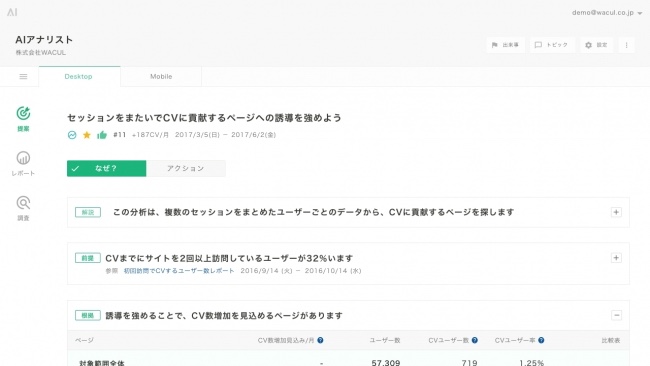Screen dimensions: 650x366
Task: Click help icon beside CV数増加見込み/月
Action: pyautogui.click(x=320, y=340)
